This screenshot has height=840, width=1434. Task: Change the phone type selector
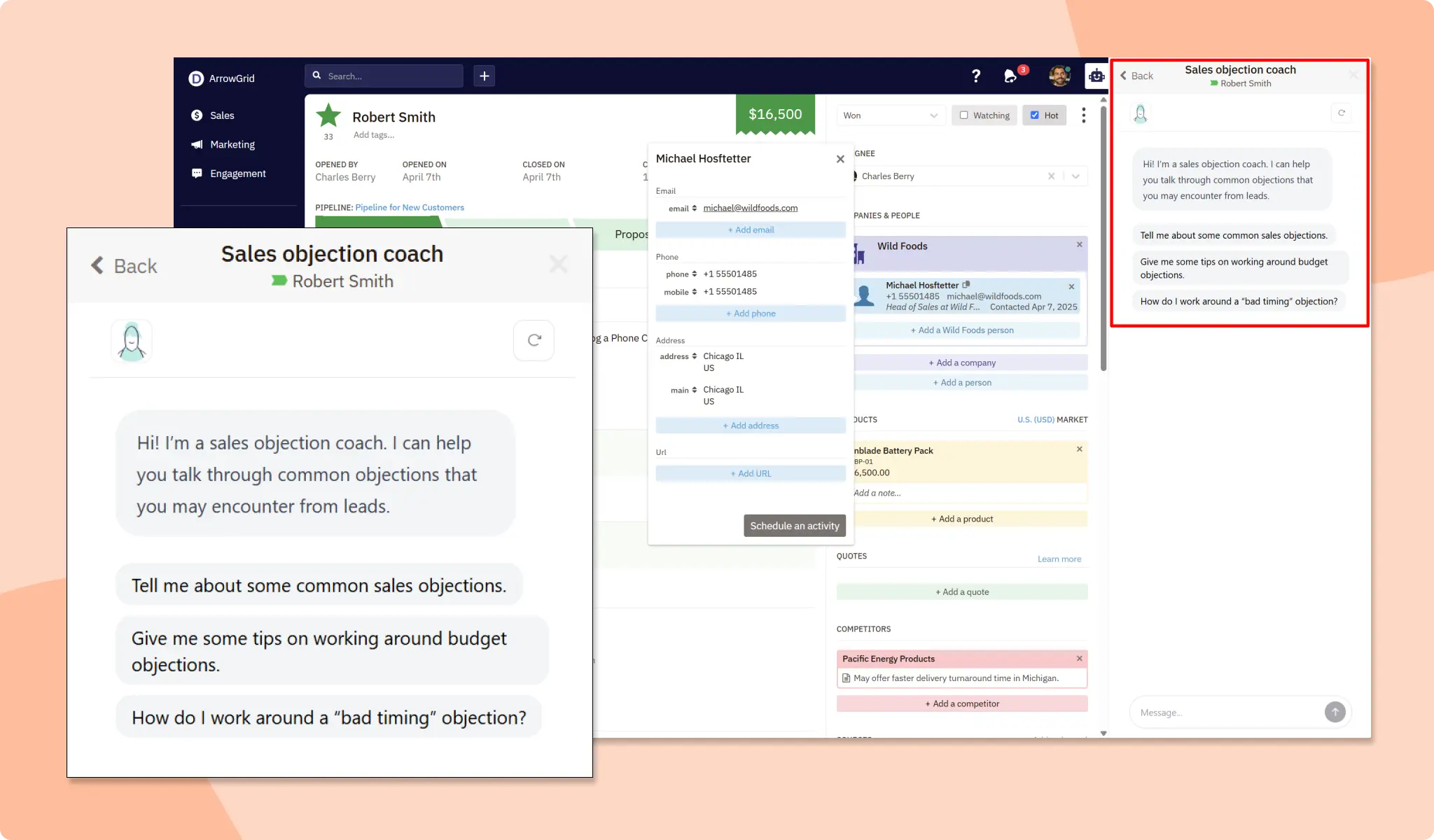[x=681, y=274]
